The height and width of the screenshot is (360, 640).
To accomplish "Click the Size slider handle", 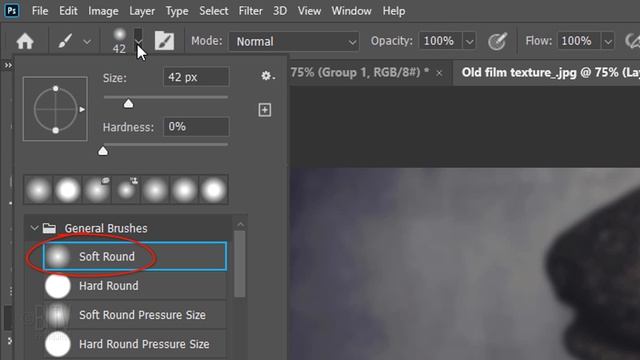I will (x=129, y=104).
